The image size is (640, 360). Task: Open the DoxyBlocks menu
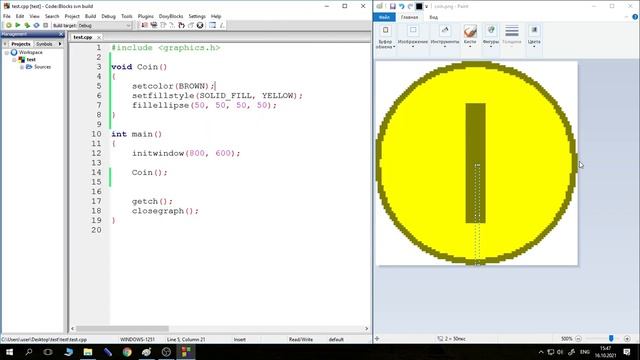click(x=171, y=16)
